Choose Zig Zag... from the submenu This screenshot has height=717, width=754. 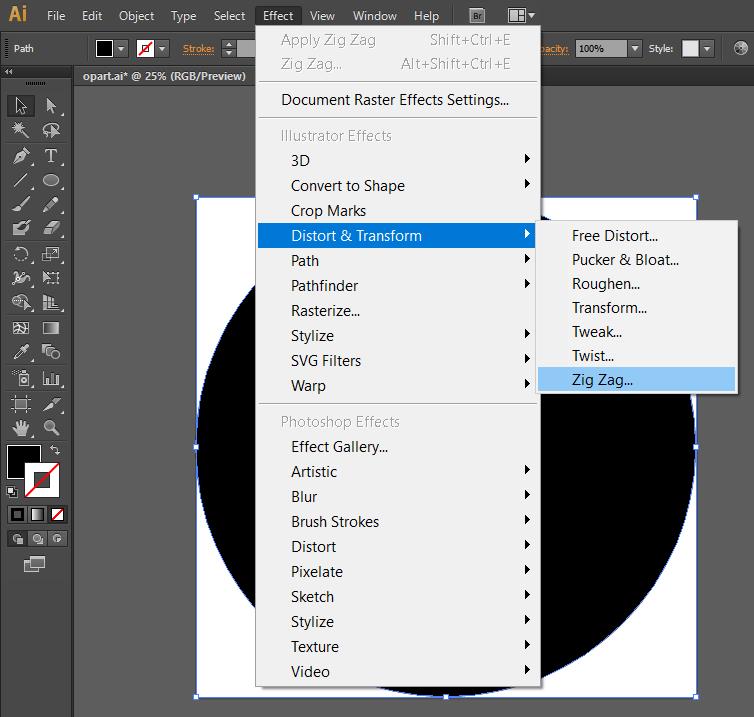click(602, 380)
